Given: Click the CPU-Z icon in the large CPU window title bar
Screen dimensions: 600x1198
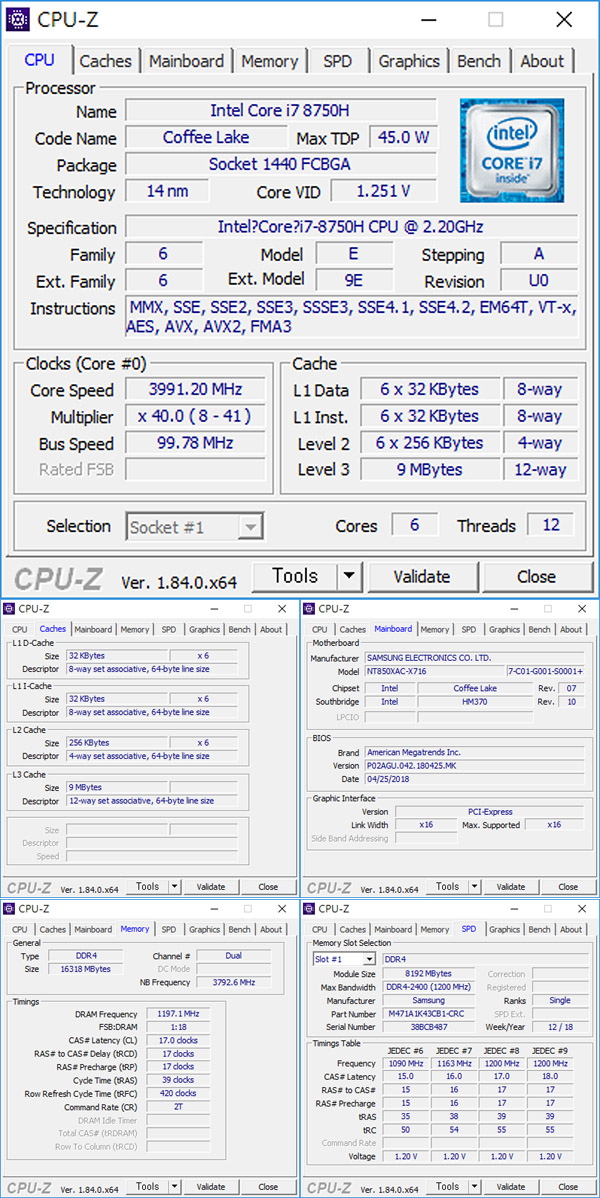Looking at the screenshot, I should click(18, 19).
